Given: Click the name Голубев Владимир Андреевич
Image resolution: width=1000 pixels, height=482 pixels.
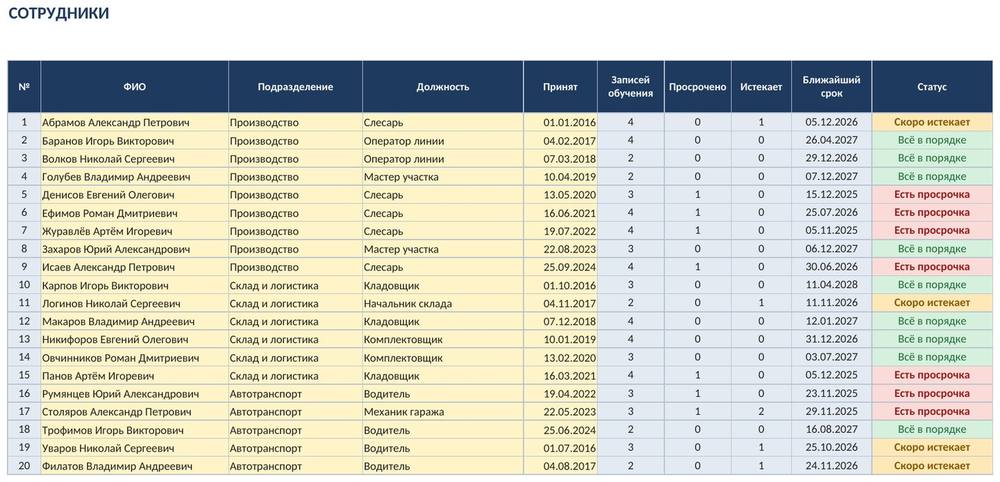Looking at the screenshot, I should click(117, 177).
